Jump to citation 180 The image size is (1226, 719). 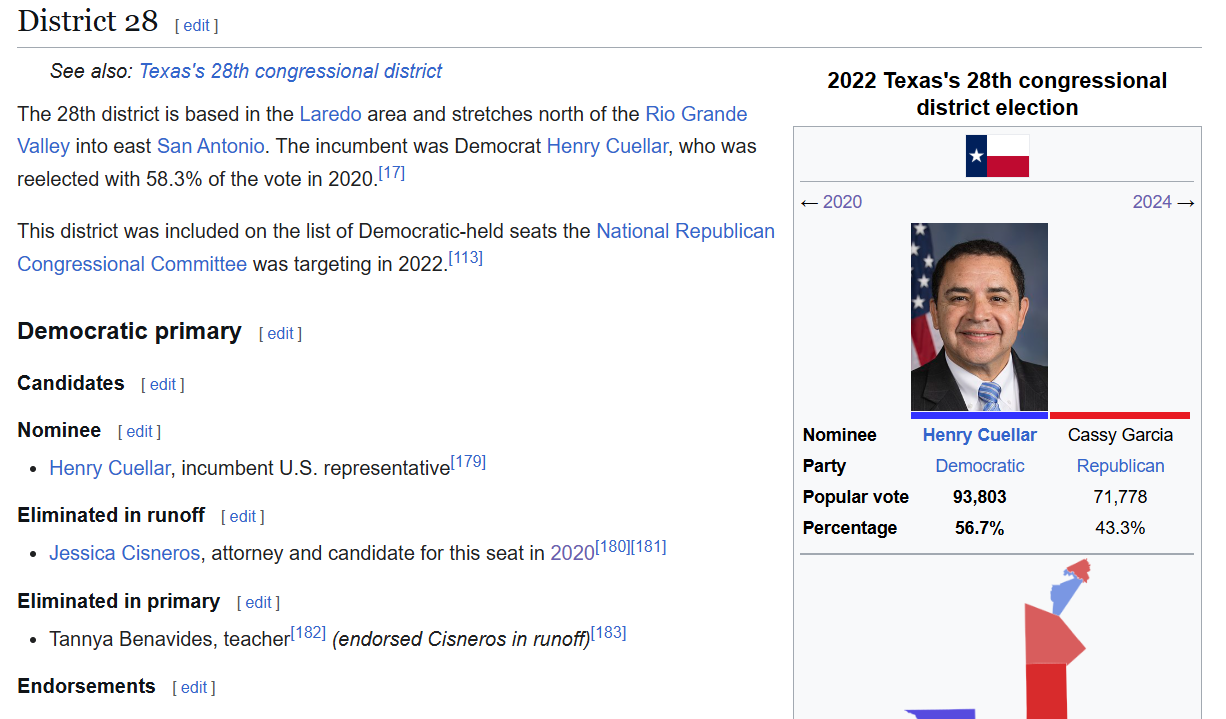click(613, 547)
